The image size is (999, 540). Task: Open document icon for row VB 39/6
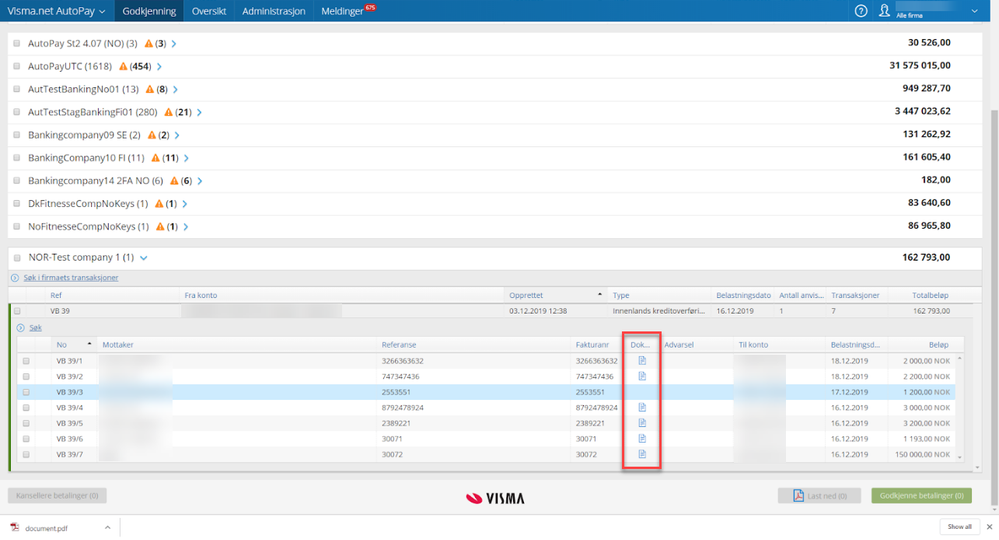(x=642, y=439)
